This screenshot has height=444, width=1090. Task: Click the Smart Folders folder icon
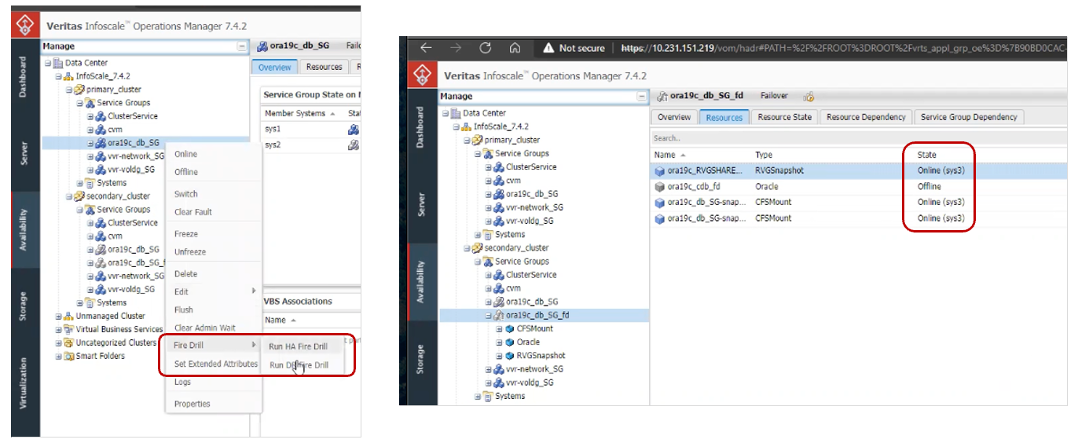click(x=68, y=356)
